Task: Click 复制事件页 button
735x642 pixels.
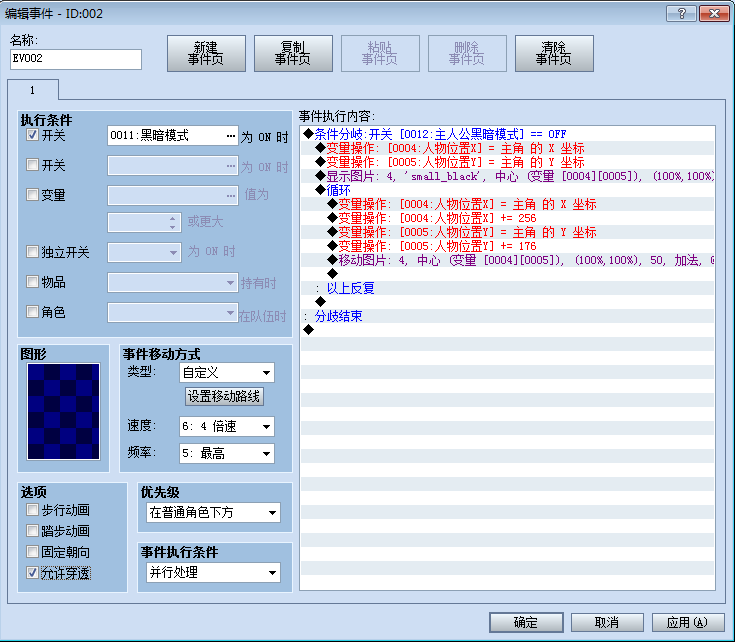Action: pyautogui.click(x=293, y=53)
